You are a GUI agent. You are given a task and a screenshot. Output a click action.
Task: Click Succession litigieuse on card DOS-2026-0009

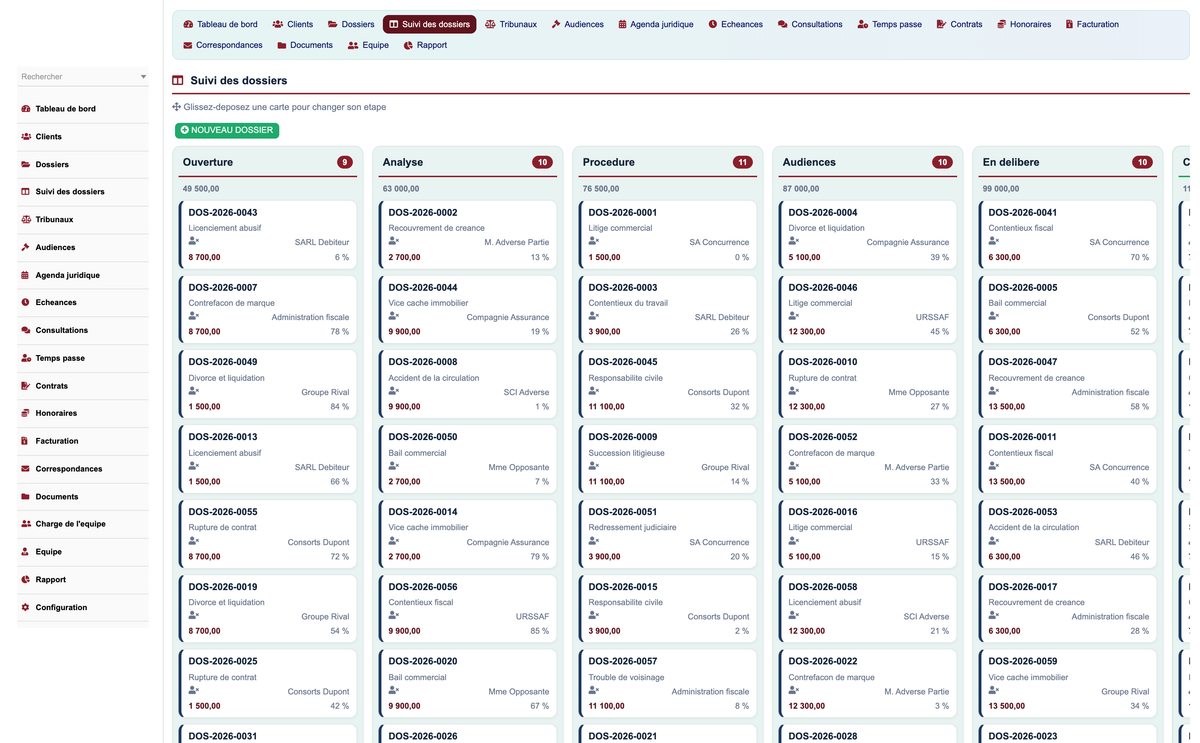click(627, 453)
